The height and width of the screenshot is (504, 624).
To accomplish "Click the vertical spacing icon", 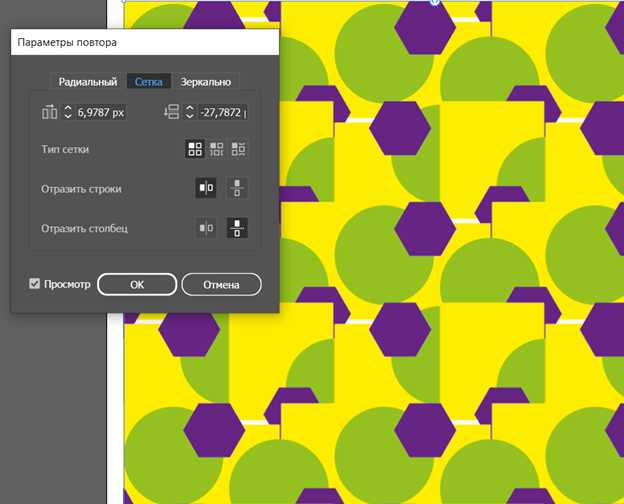I will 172,112.
